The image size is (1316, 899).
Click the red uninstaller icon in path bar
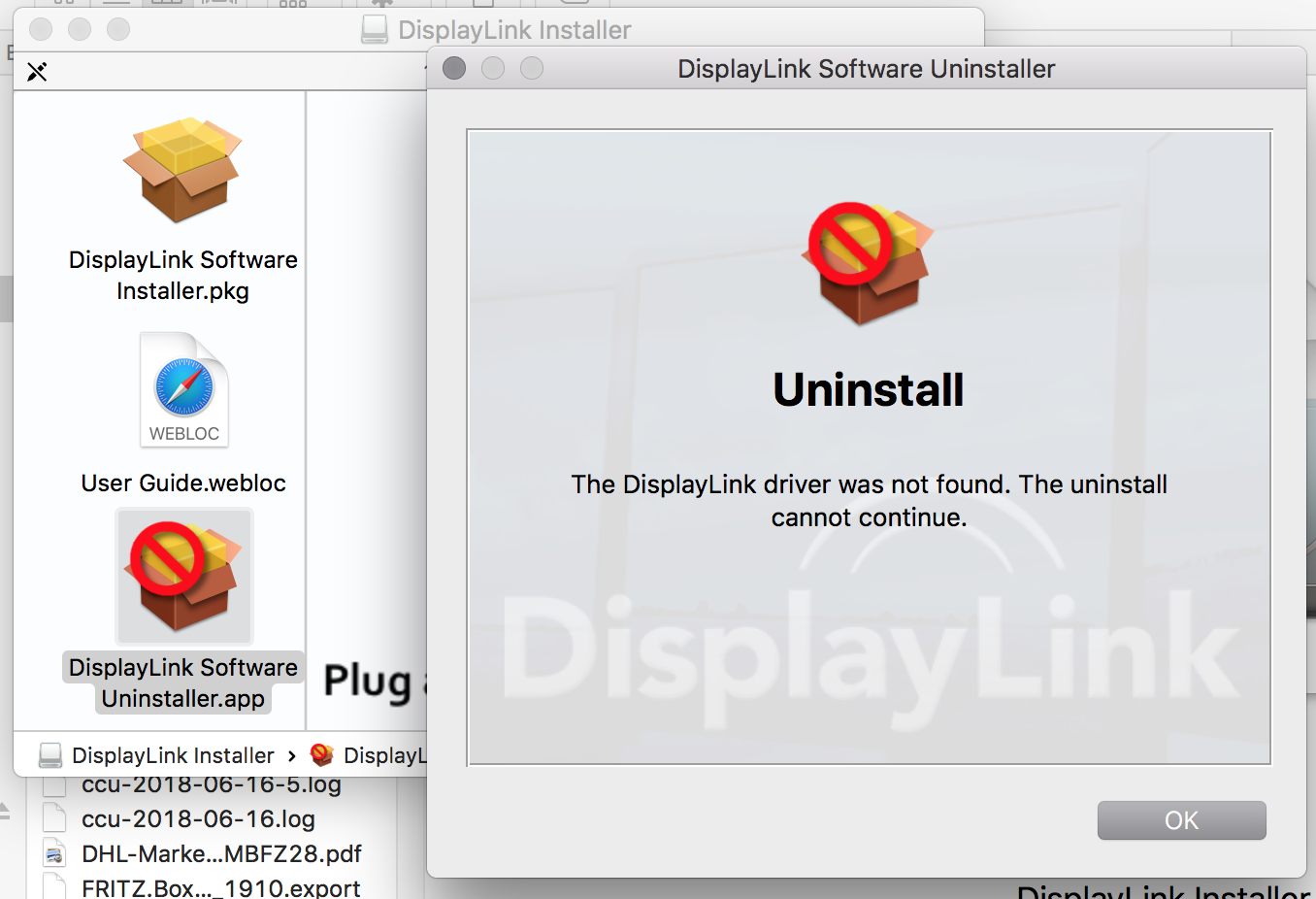(x=322, y=754)
